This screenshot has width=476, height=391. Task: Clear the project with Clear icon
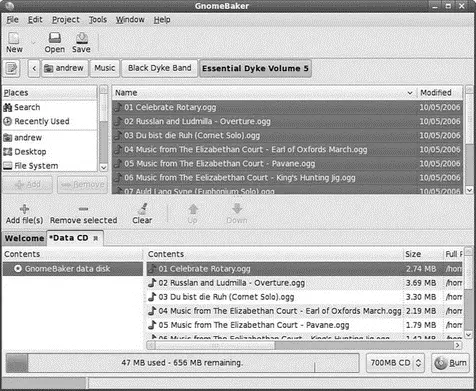[142, 214]
